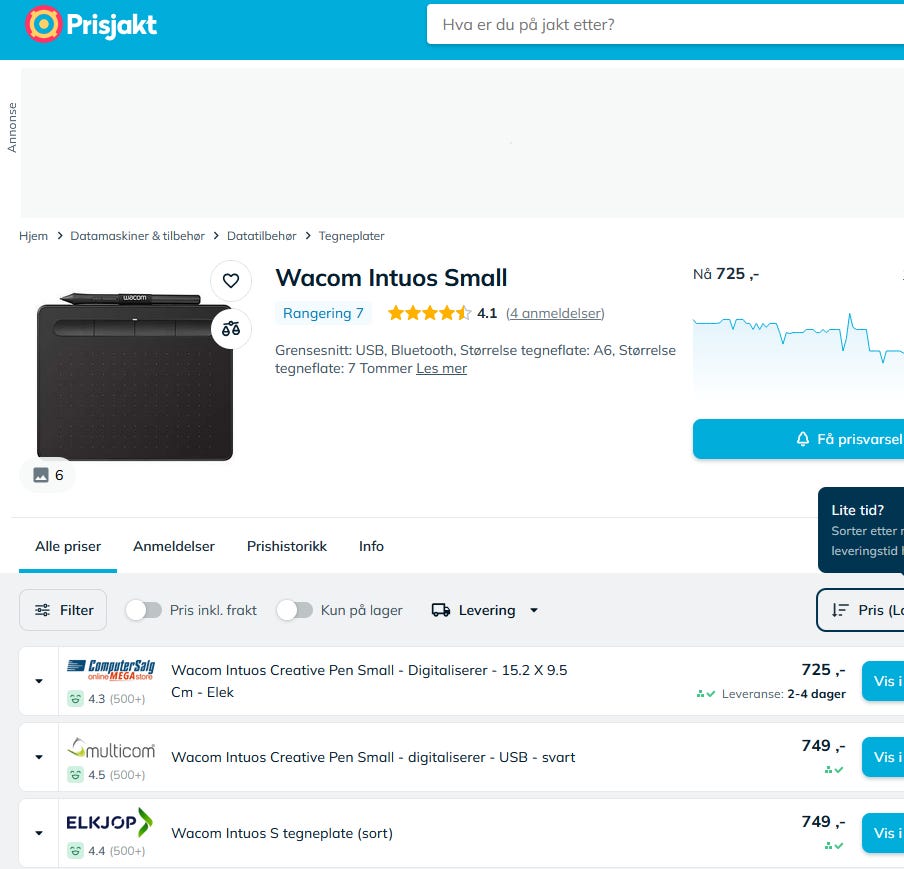Open the Pris sort dropdown

tap(860, 610)
